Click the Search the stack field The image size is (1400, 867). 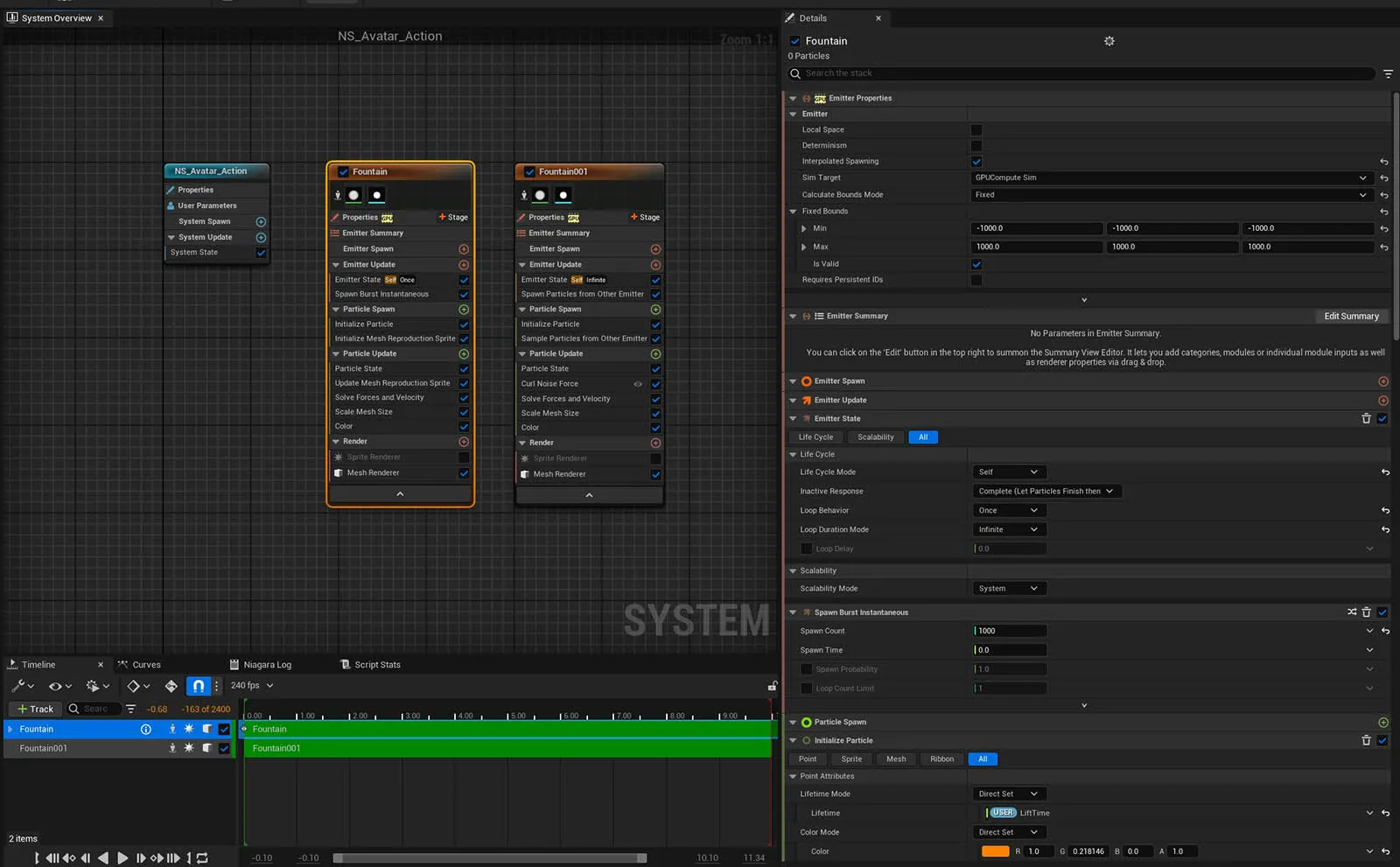pos(1081,73)
